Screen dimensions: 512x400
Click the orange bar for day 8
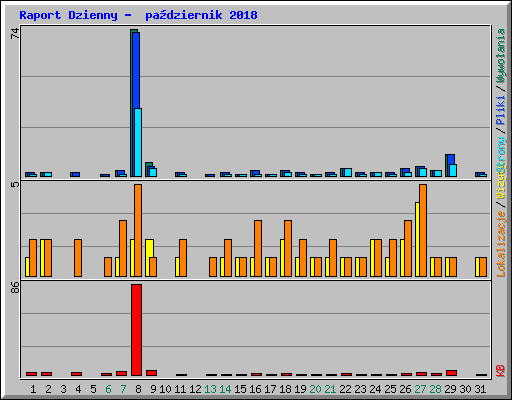pyautogui.click(x=138, y=230)
